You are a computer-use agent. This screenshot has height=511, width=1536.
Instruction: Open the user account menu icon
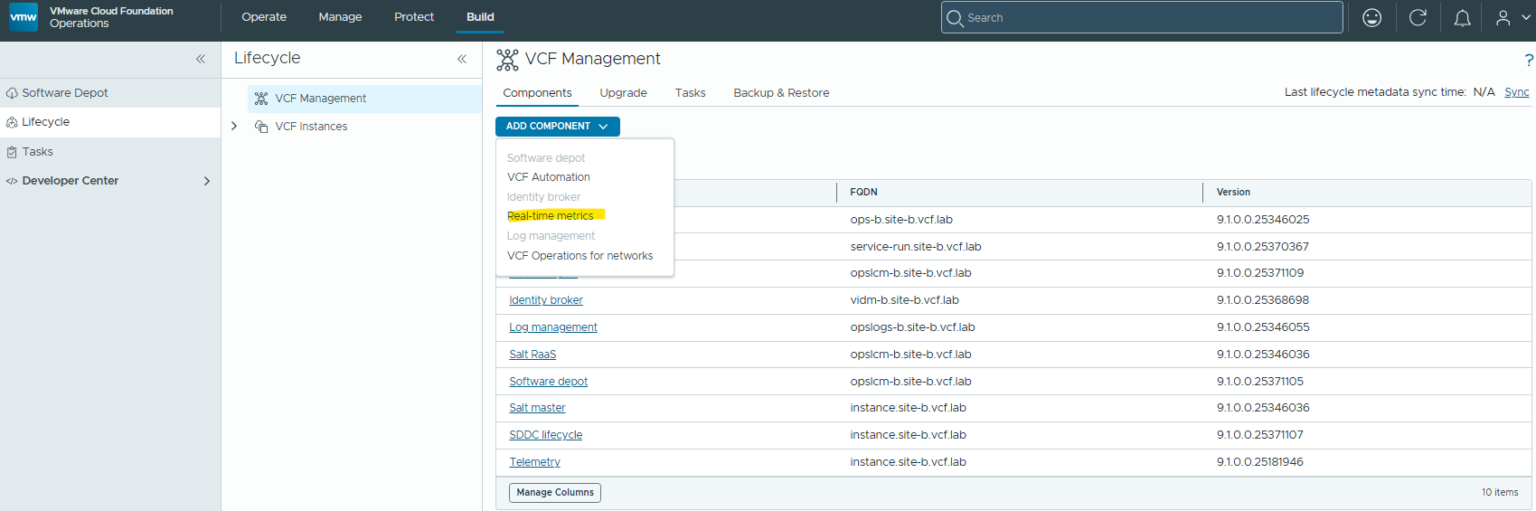(1503, 17)
